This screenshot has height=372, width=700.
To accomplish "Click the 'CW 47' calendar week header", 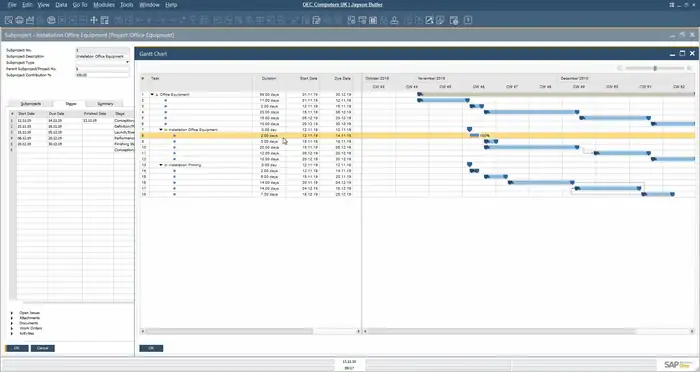I will tap(512, 87).
